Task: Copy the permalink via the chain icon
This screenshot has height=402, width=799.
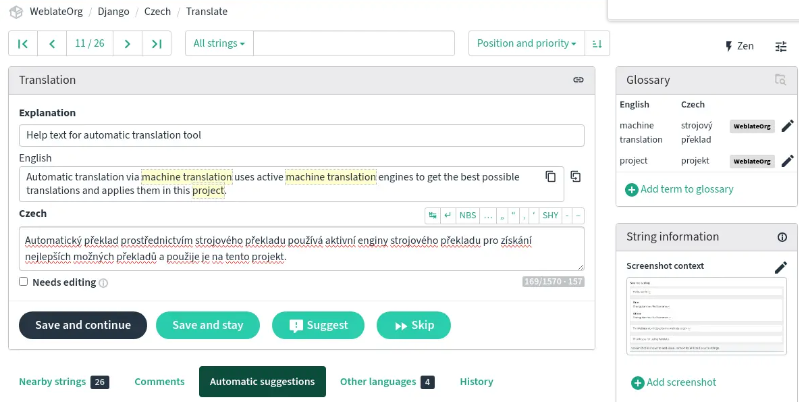Action: tap(578, 80)
